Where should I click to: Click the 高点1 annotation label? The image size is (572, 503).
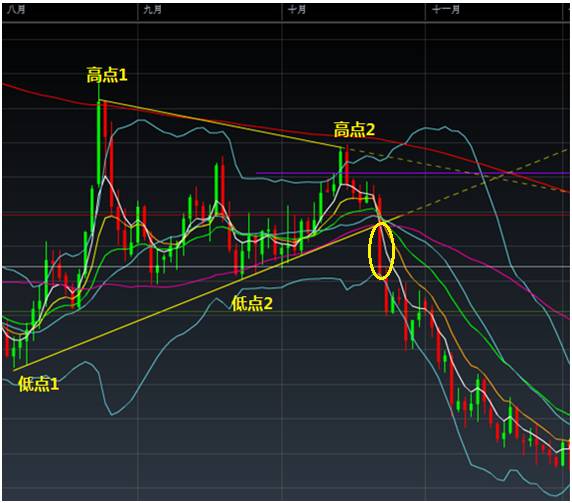pos(107,75)
